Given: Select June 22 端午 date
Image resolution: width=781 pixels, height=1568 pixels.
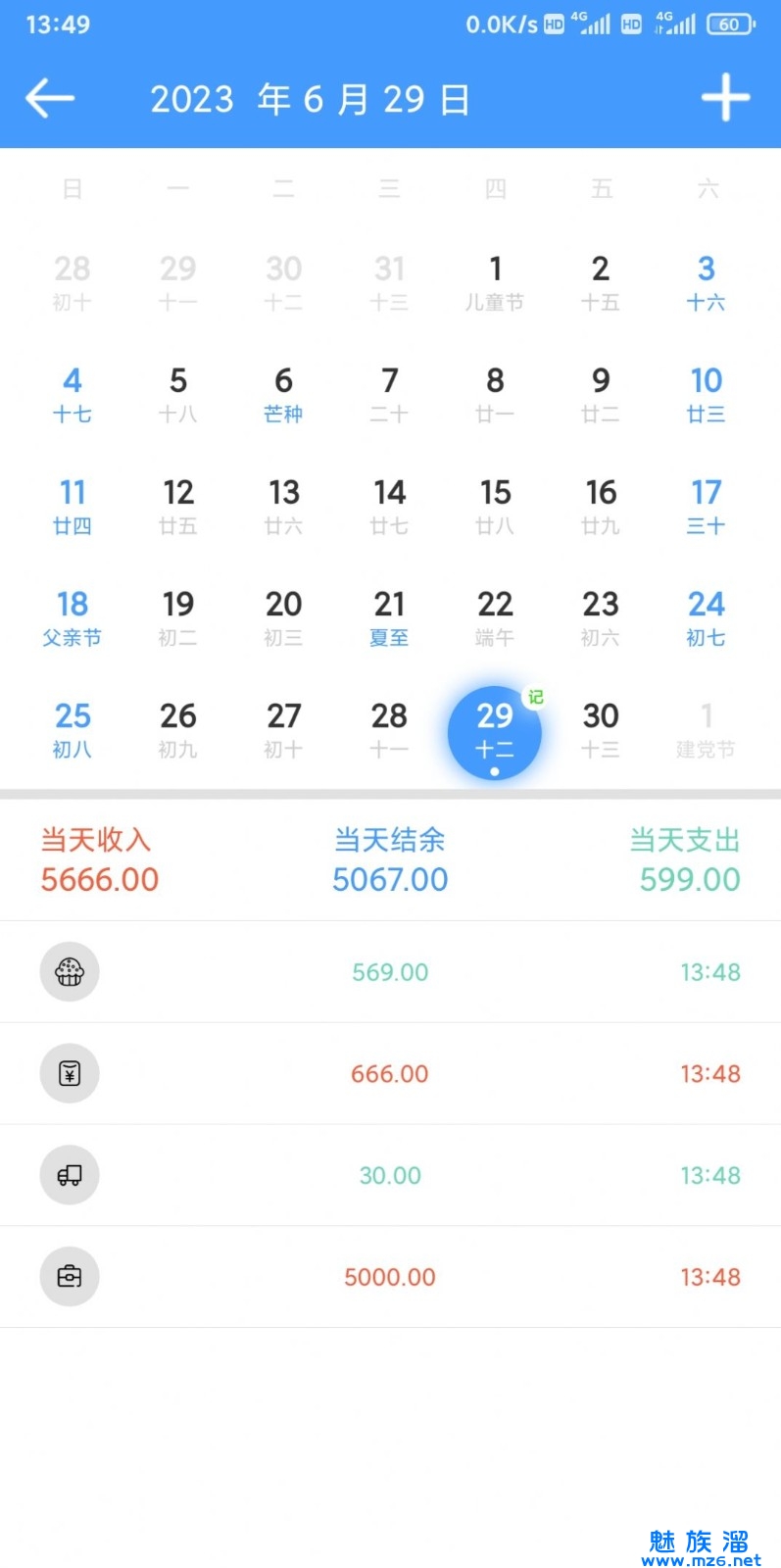Looking at the screenshot, I should click(495, 617).
